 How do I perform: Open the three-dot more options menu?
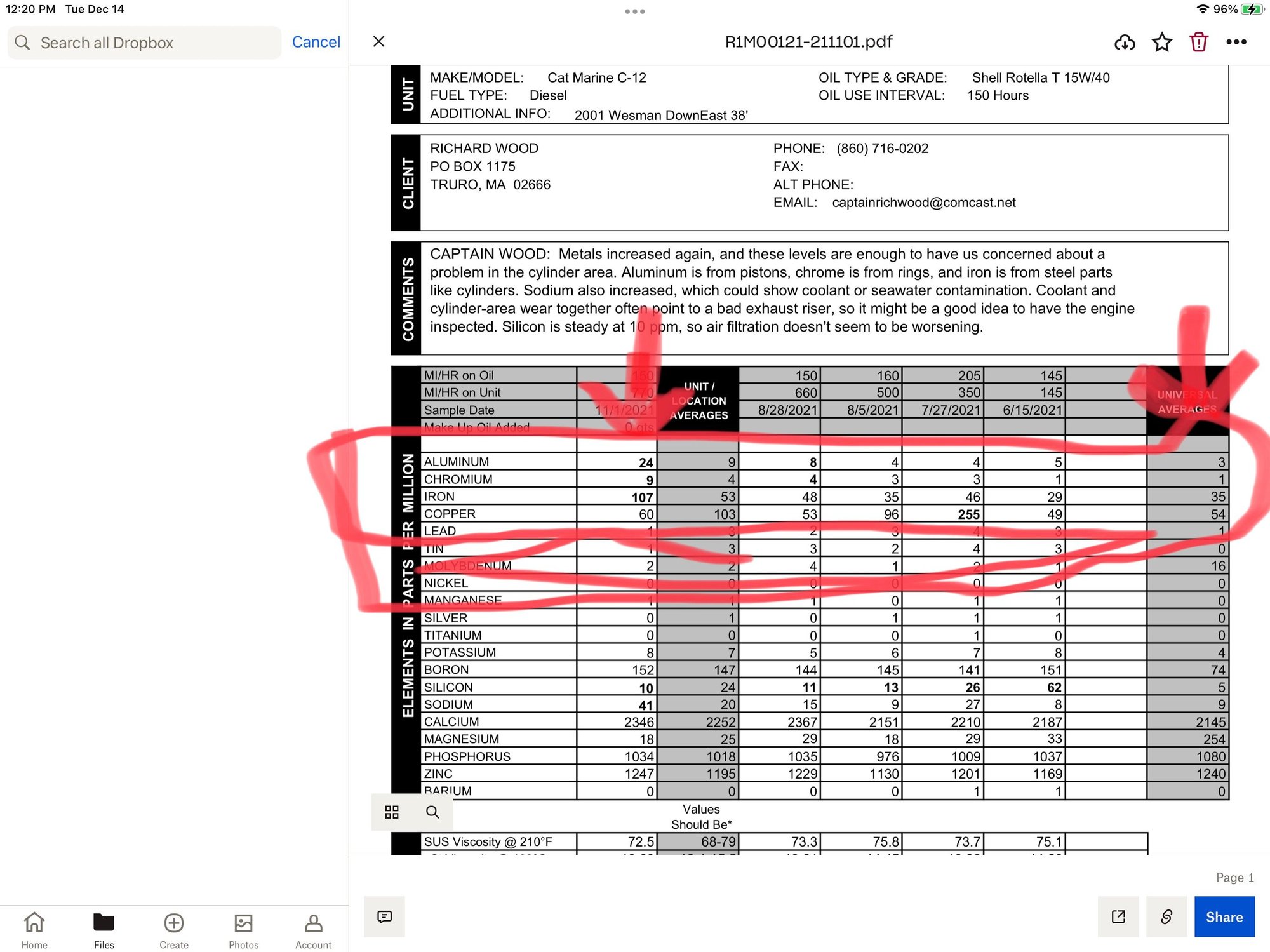(1236, 43)
